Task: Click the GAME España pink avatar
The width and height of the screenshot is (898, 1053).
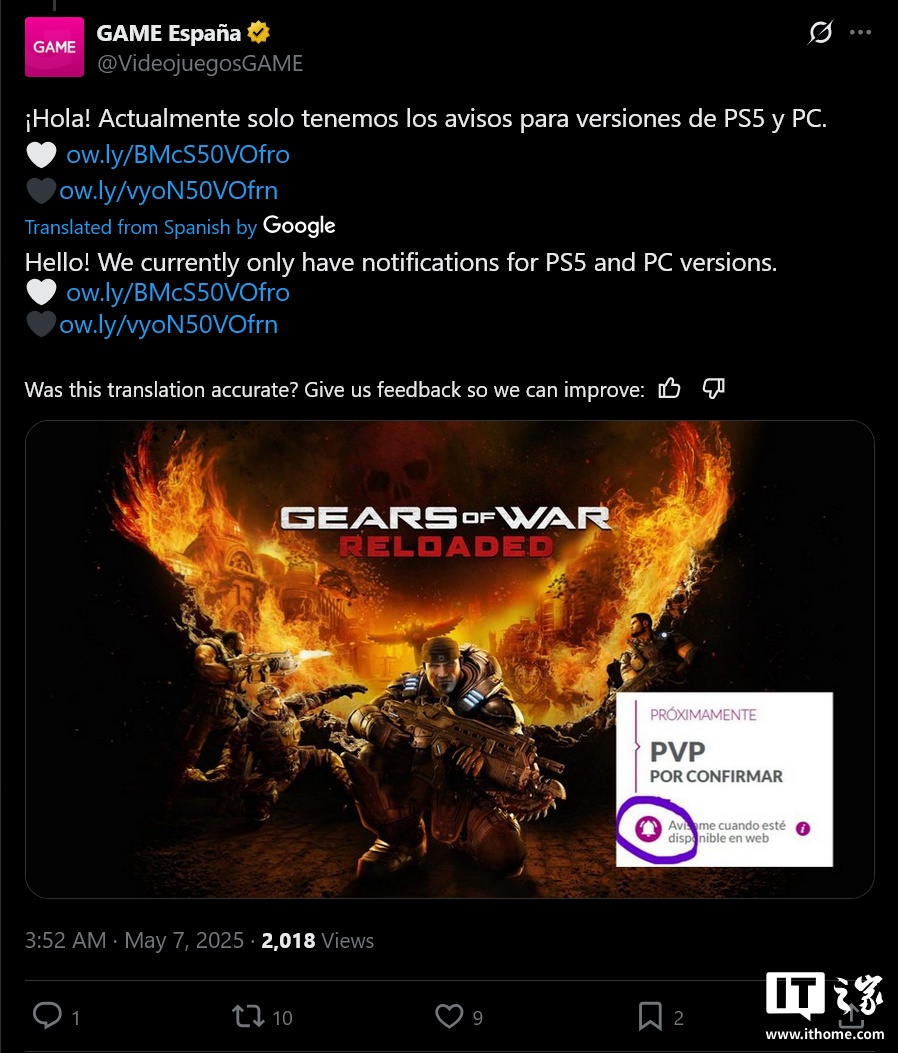Action: [x=54, y=47]
